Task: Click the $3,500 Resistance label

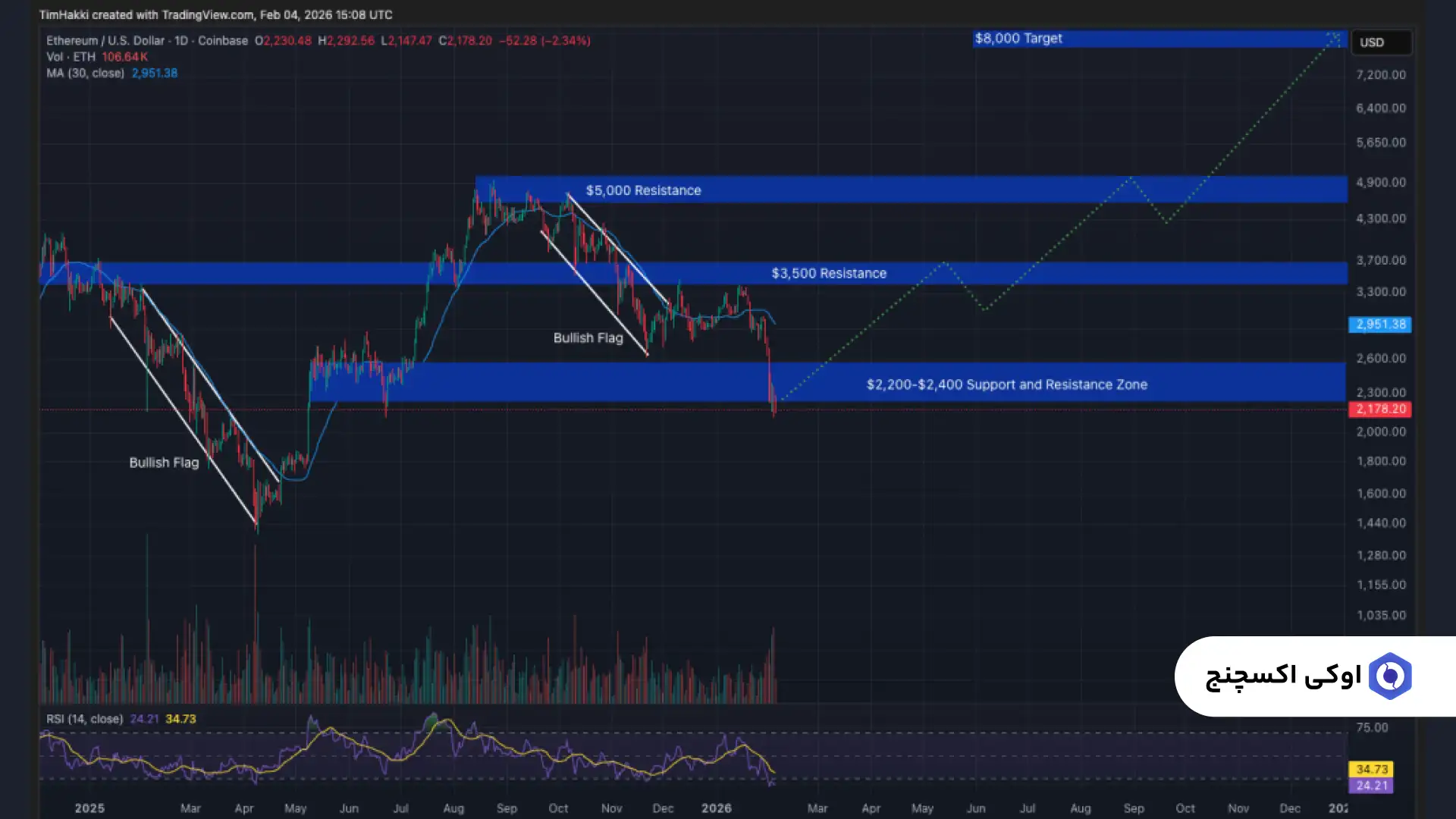Action: 828,273
